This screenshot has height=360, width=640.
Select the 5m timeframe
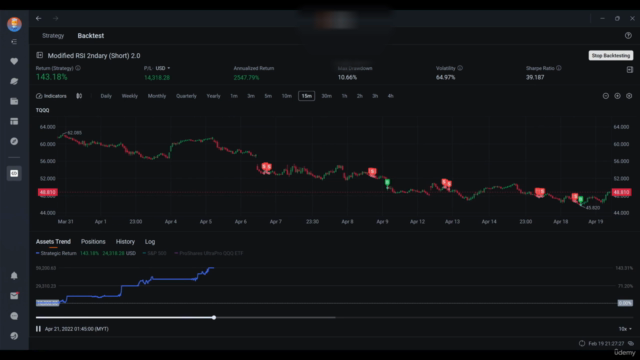coord(268,96)
